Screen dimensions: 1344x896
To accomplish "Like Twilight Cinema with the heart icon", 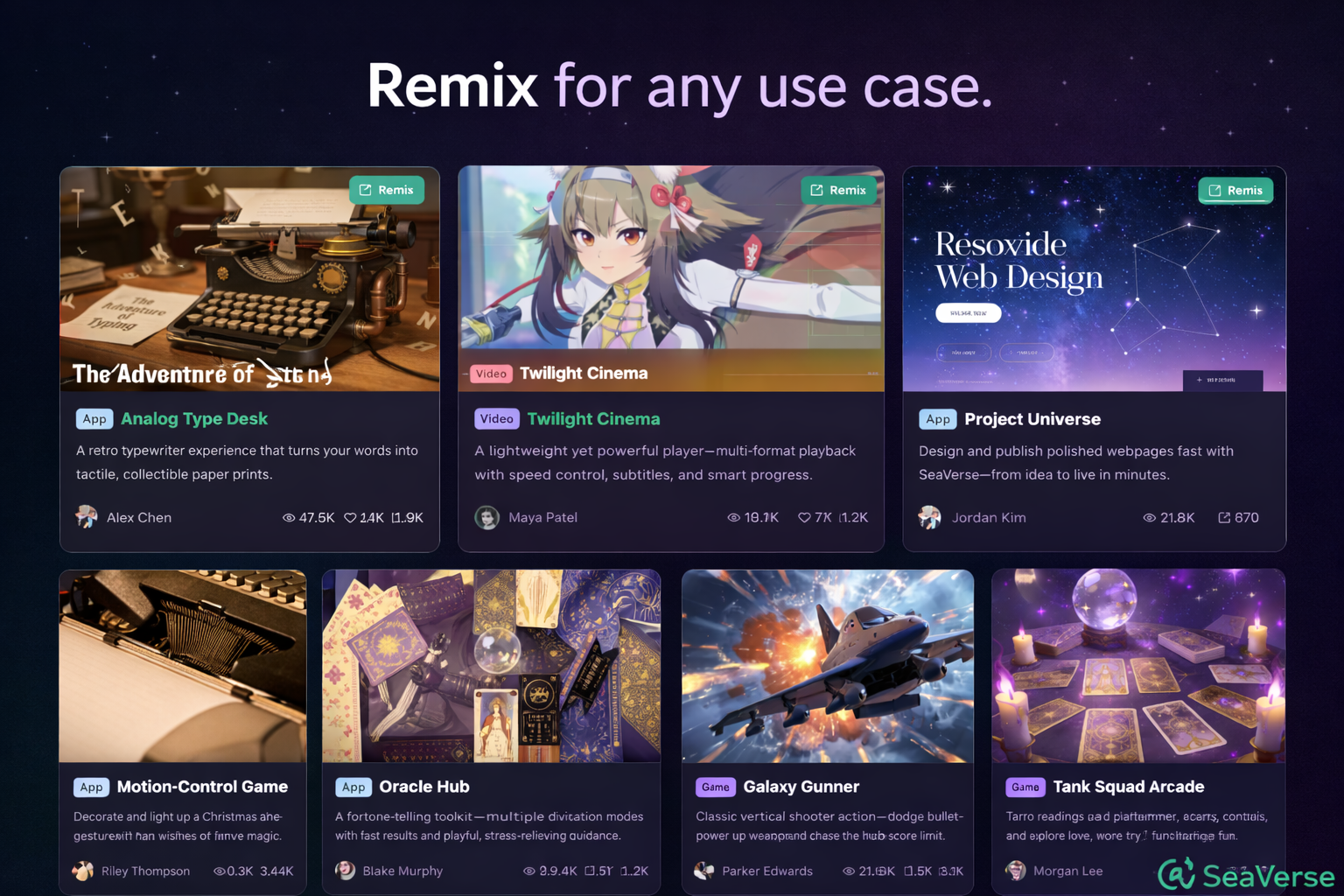I will pos(804,518).
